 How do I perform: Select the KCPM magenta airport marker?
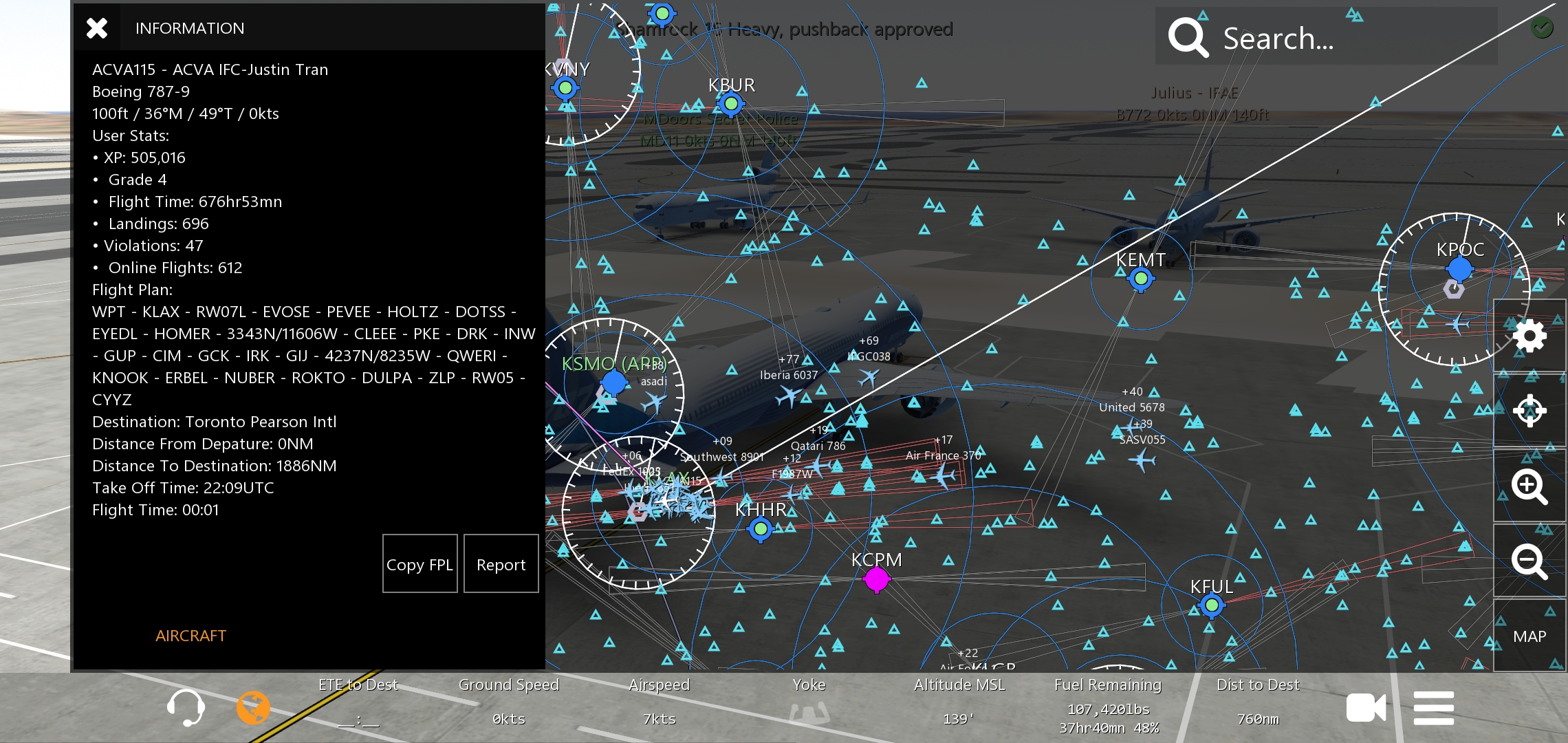pyautogui.click(x=876, y=579)
